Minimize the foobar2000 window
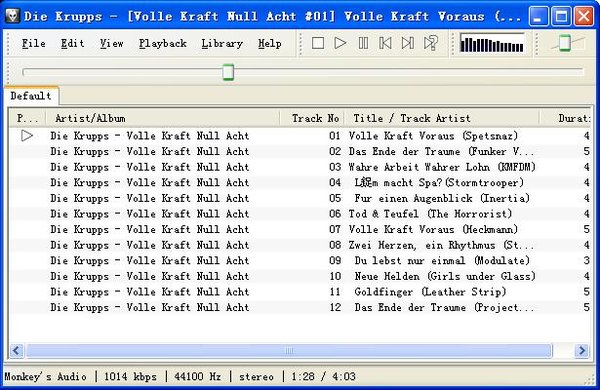Viewport: 600px width, 390px height. pyautogui.click(x=538, y=16)
